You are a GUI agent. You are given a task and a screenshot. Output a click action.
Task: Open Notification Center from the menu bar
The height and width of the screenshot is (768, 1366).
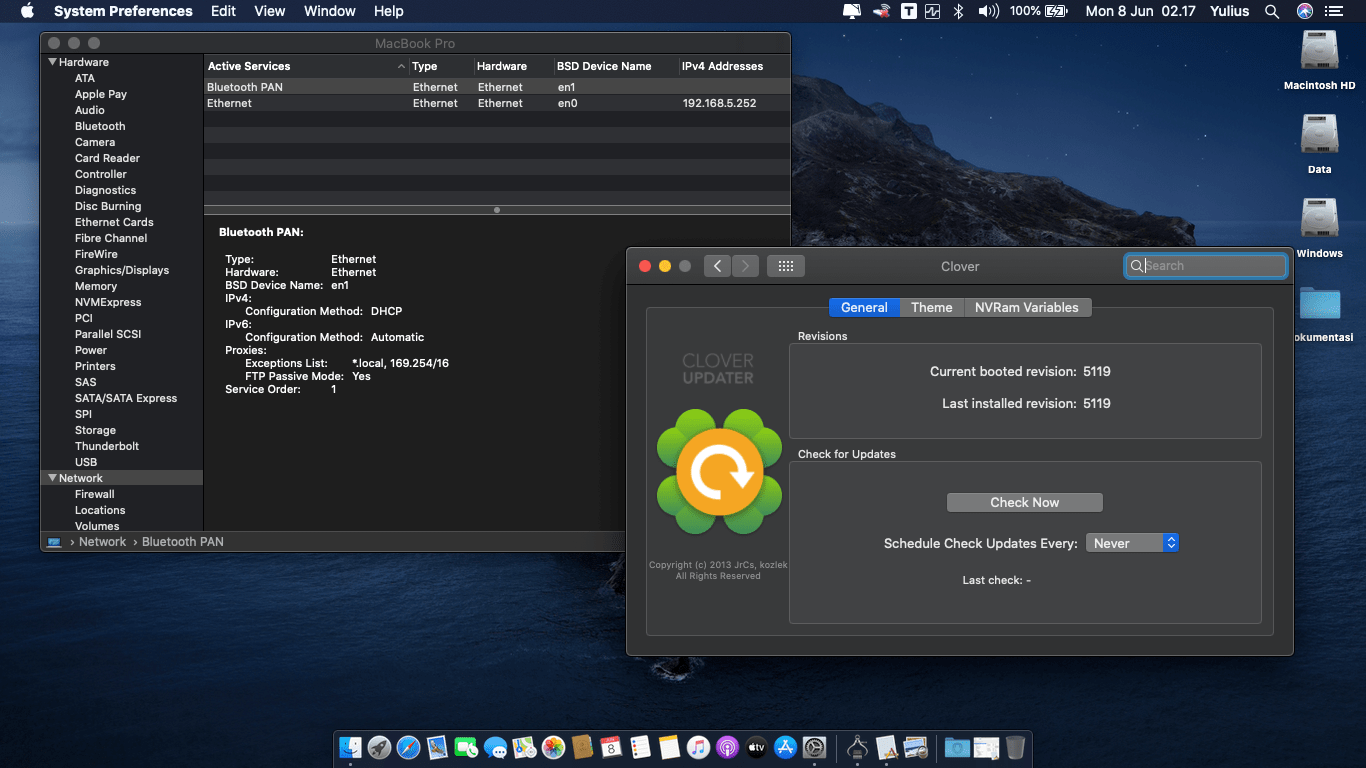tap(1334, 11)
